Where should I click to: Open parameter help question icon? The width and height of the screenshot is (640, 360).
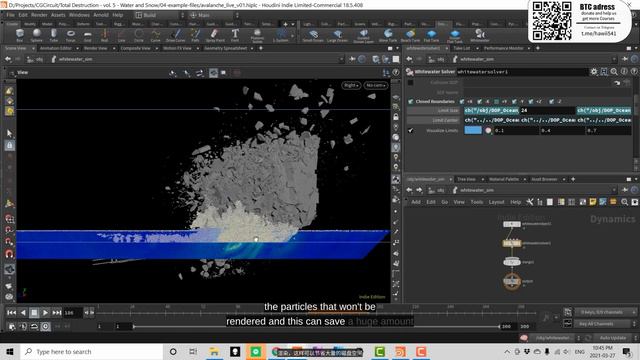tap(634, 71)
